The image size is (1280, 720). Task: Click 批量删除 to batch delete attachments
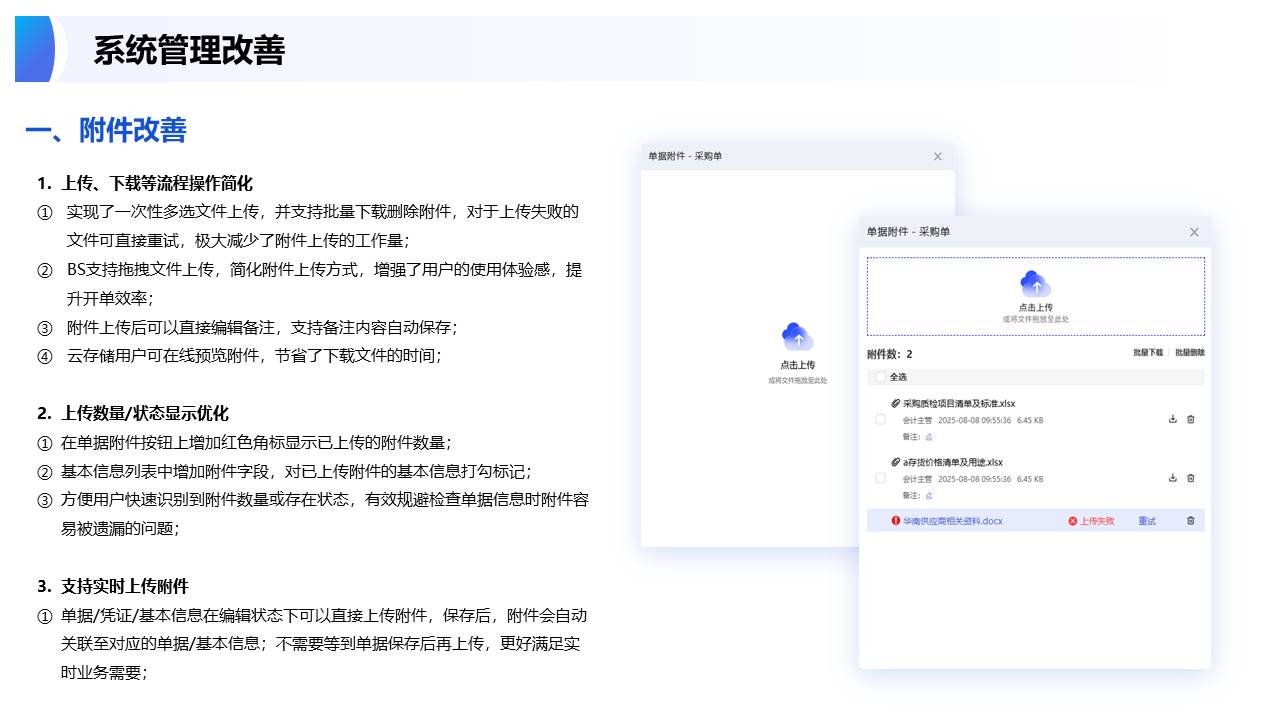tap(1189, 353)
